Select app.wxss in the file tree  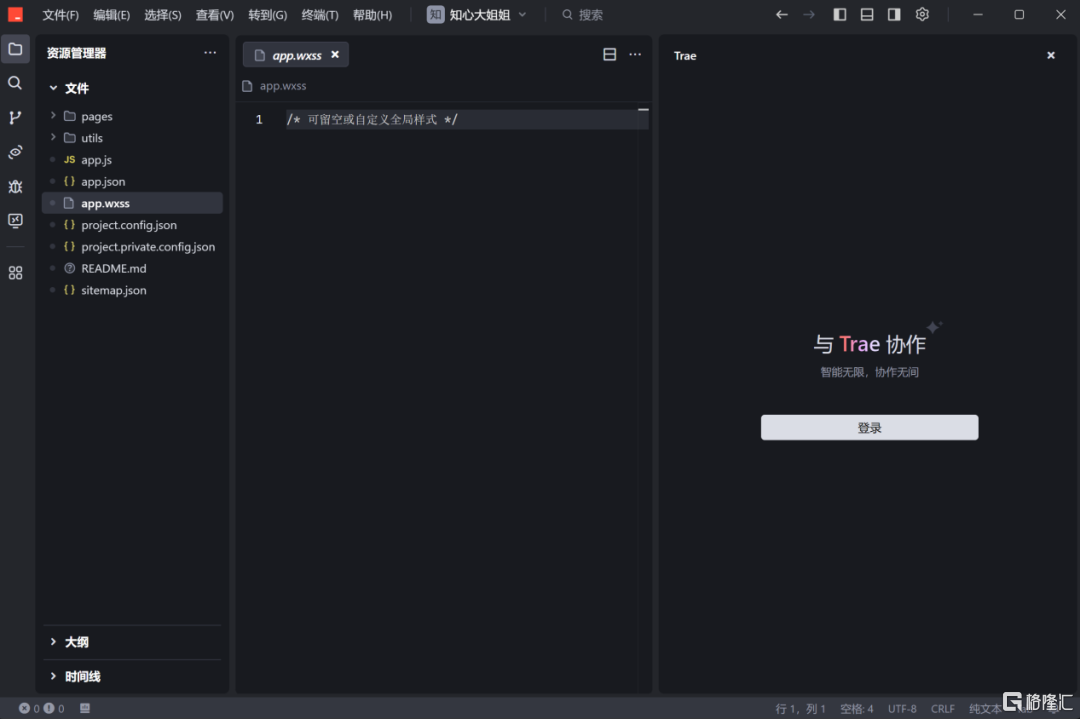click(x=132, y=203)
